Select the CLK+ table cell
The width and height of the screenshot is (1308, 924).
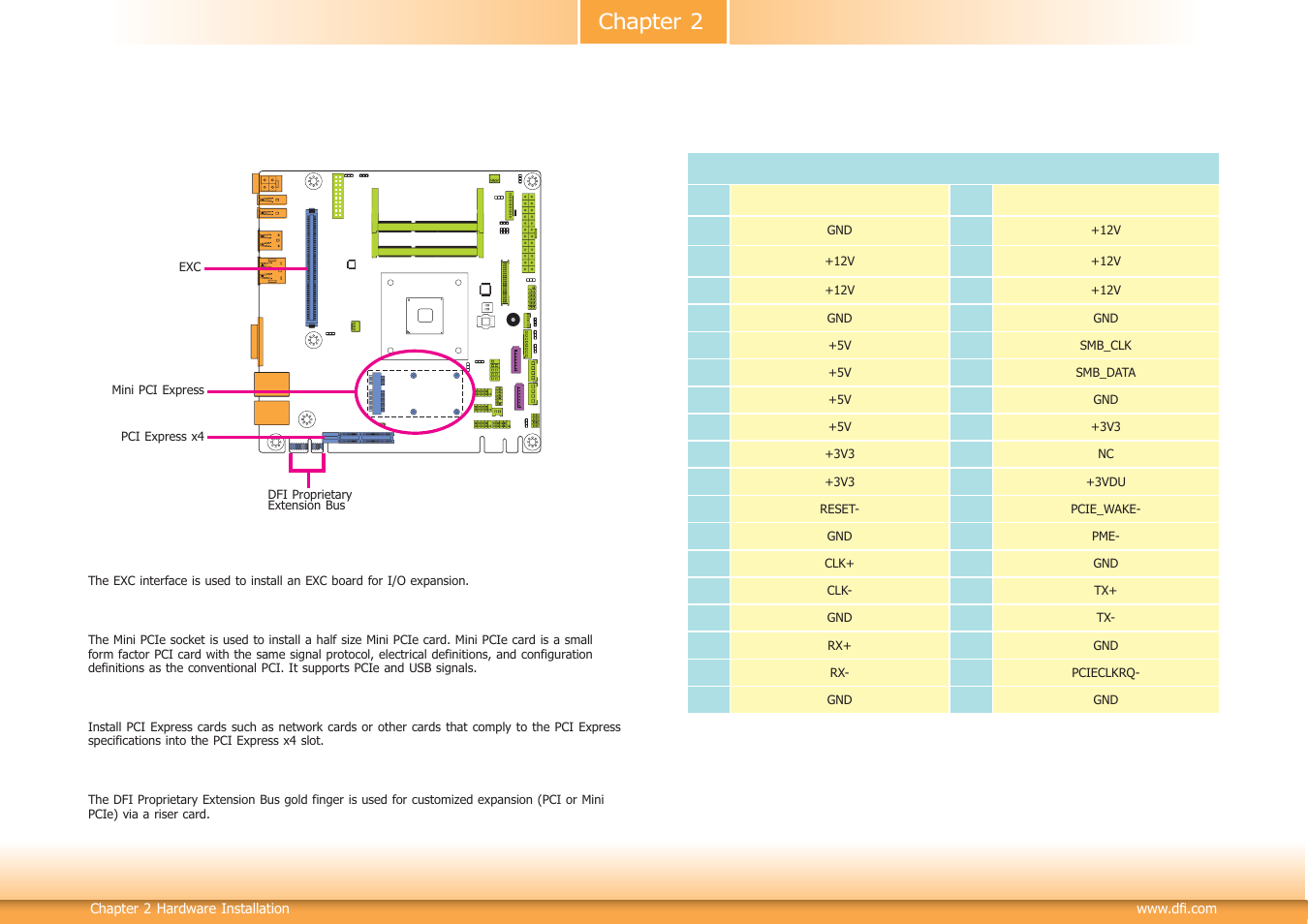pos(839,564)
